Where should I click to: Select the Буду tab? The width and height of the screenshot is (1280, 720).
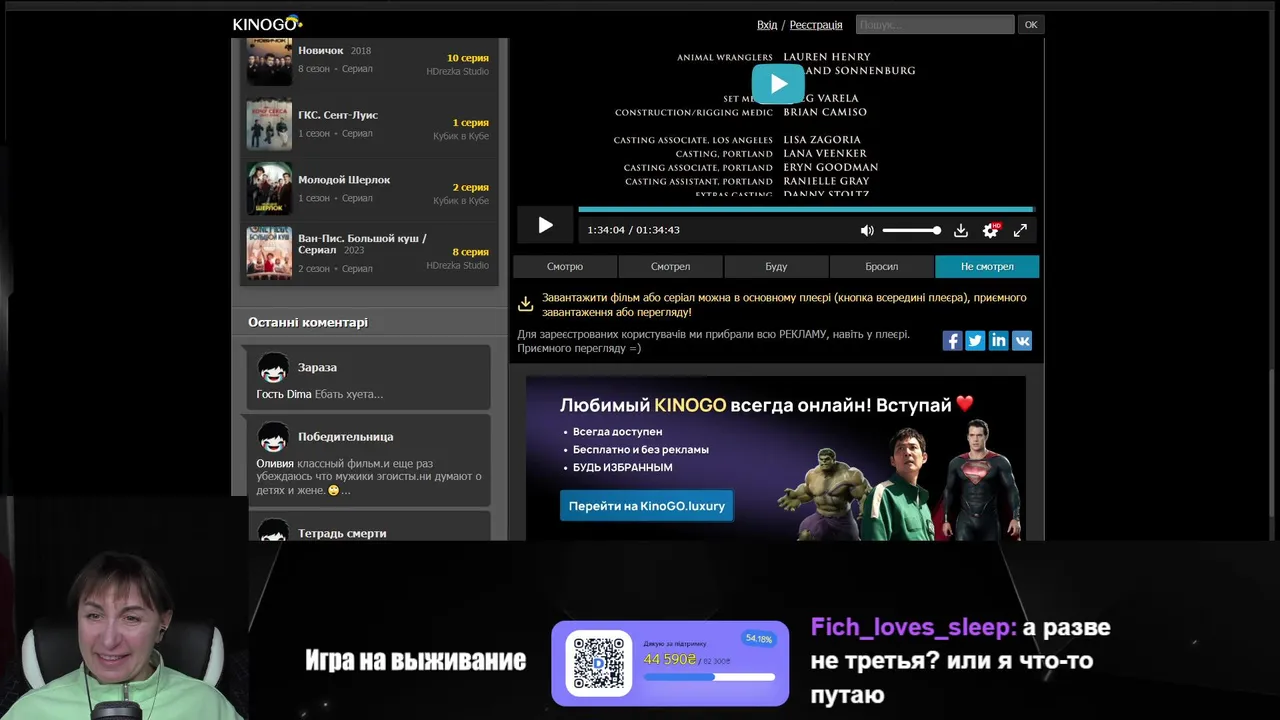(776, 266)
